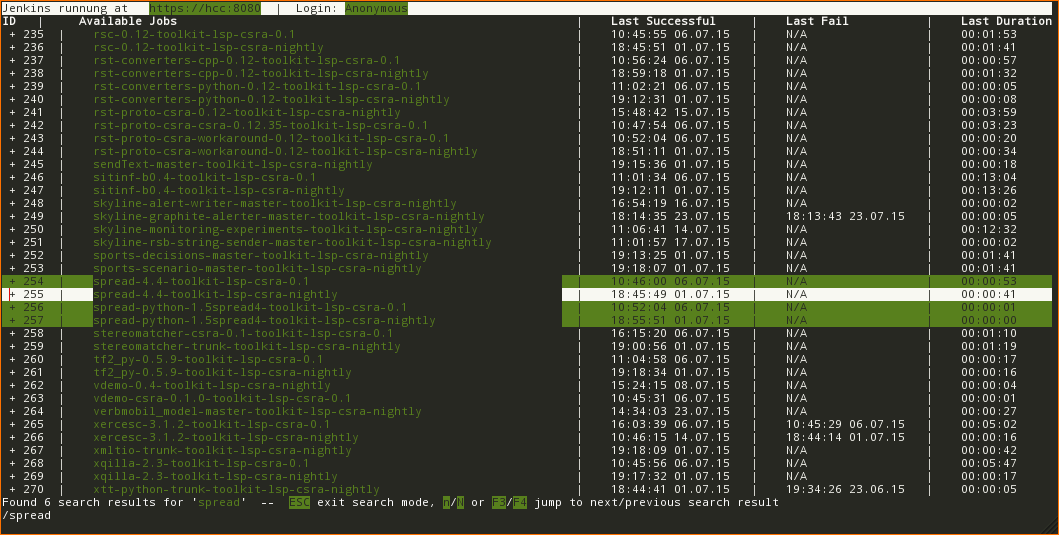This screenshot has height=535, width=1059.
Task: Click the highlighted 'spread' search term in status line
Action: (219, 503)
